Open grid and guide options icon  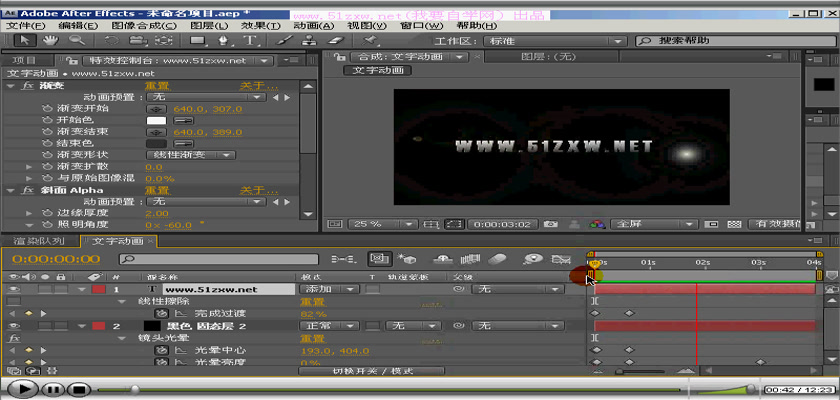(431, 224)
